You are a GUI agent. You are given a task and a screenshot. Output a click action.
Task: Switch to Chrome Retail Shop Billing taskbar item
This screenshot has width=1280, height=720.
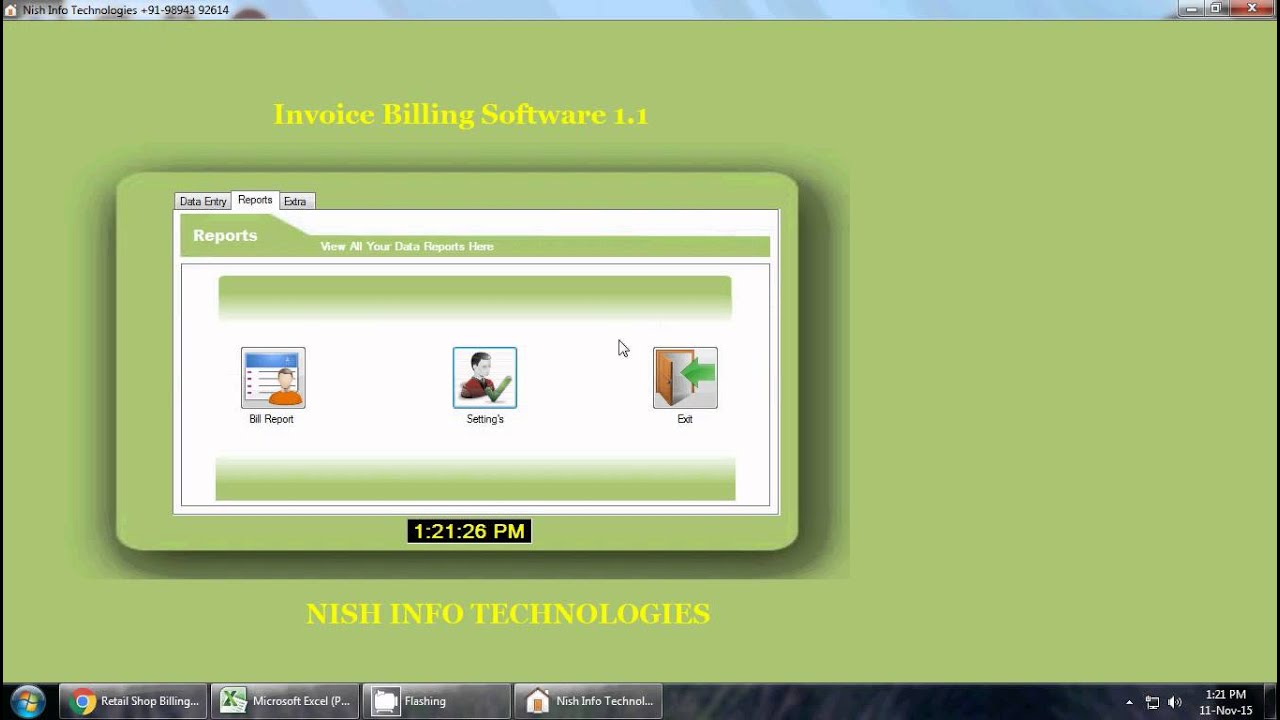[134, 701]
